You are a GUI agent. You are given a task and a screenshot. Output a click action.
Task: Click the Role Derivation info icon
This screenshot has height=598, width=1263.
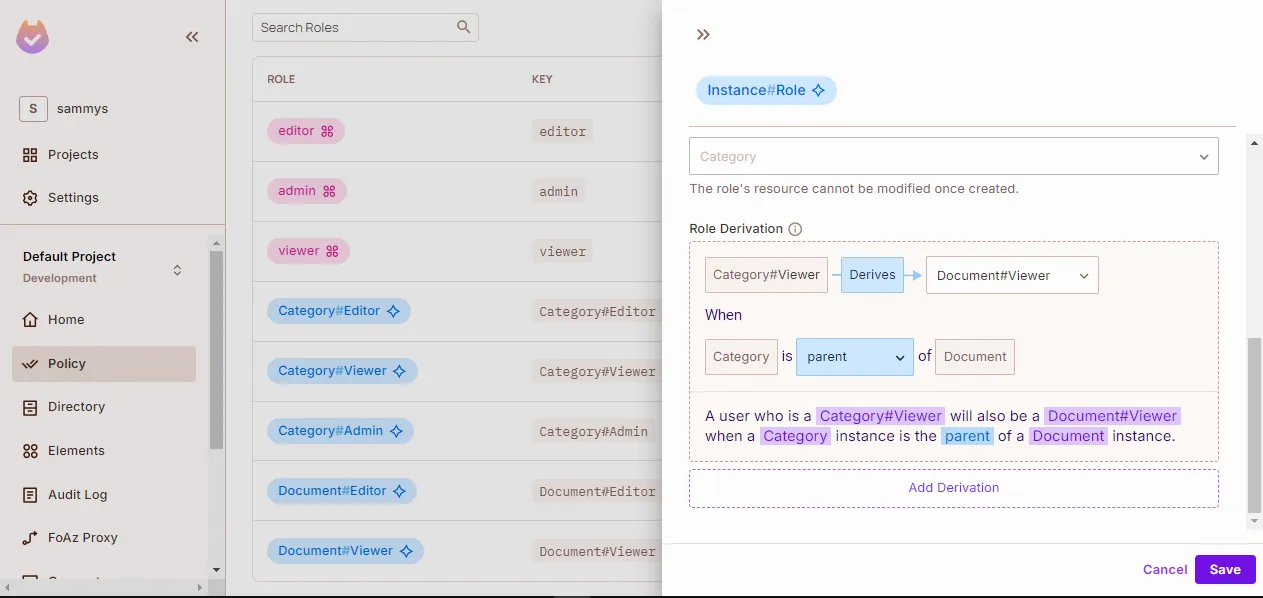(795, 229)
